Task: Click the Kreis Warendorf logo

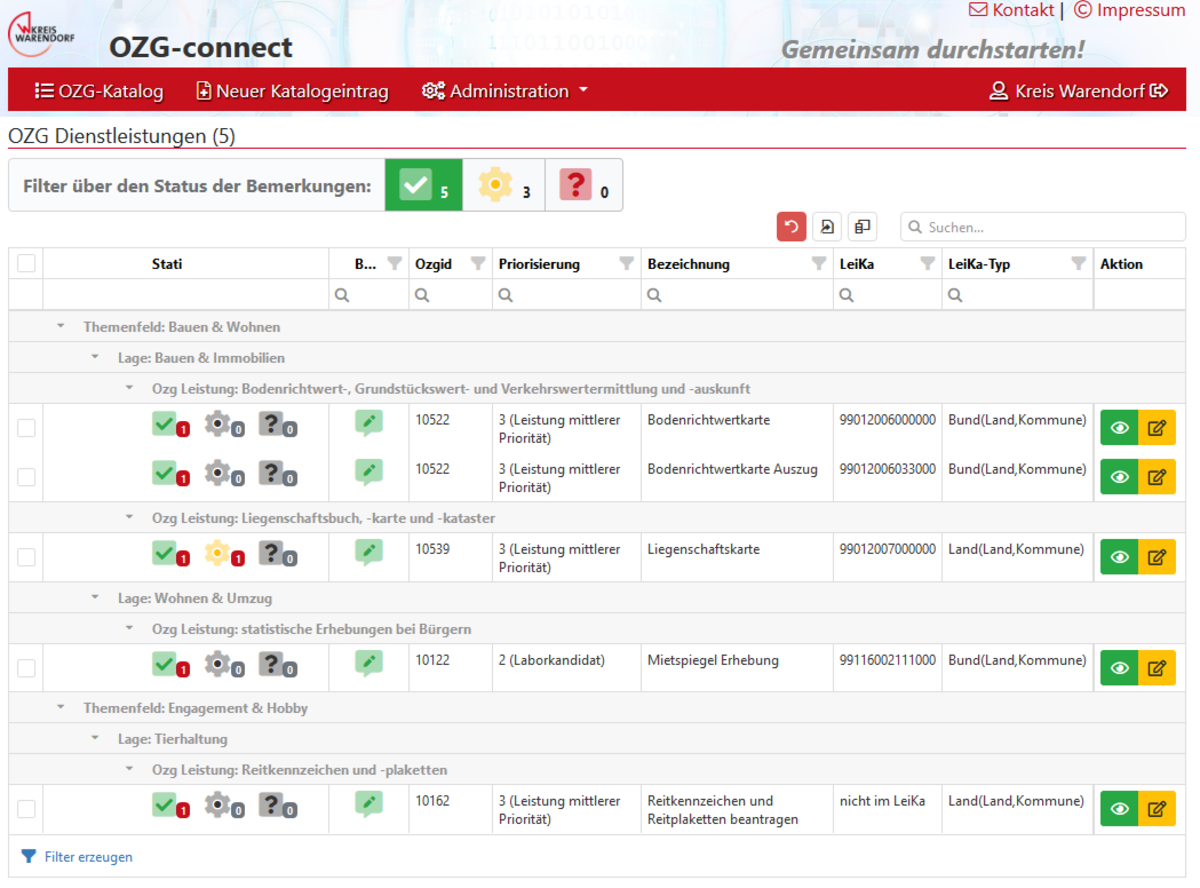Action: coord(42,33)
